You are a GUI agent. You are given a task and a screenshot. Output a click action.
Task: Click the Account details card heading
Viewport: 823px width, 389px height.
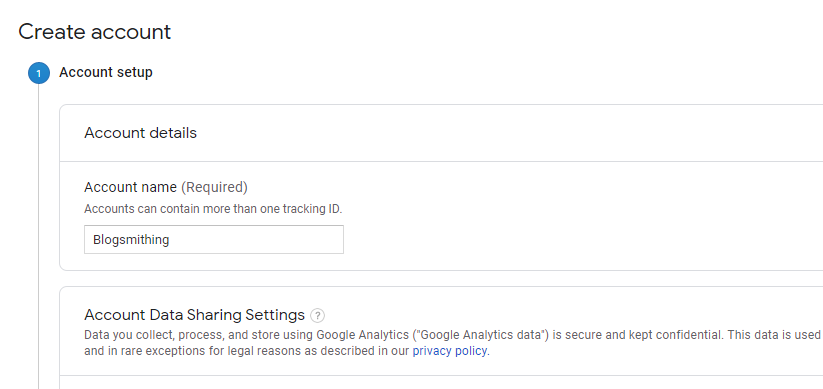pyautogui.click(x=140, y=133)
